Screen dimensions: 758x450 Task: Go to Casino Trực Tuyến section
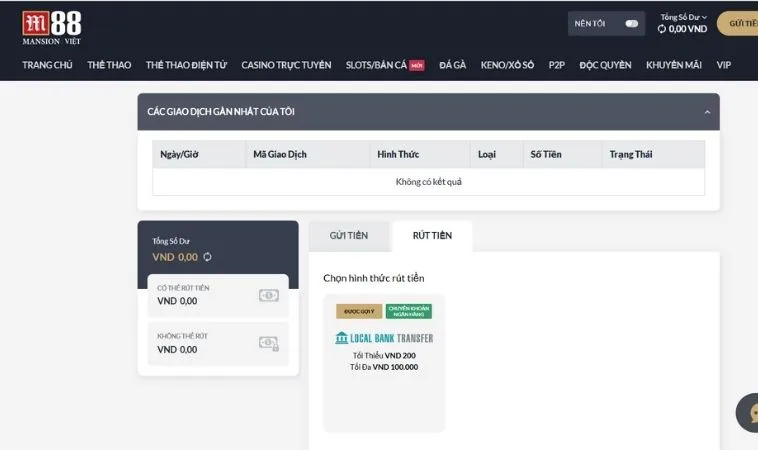pos(286,65)
